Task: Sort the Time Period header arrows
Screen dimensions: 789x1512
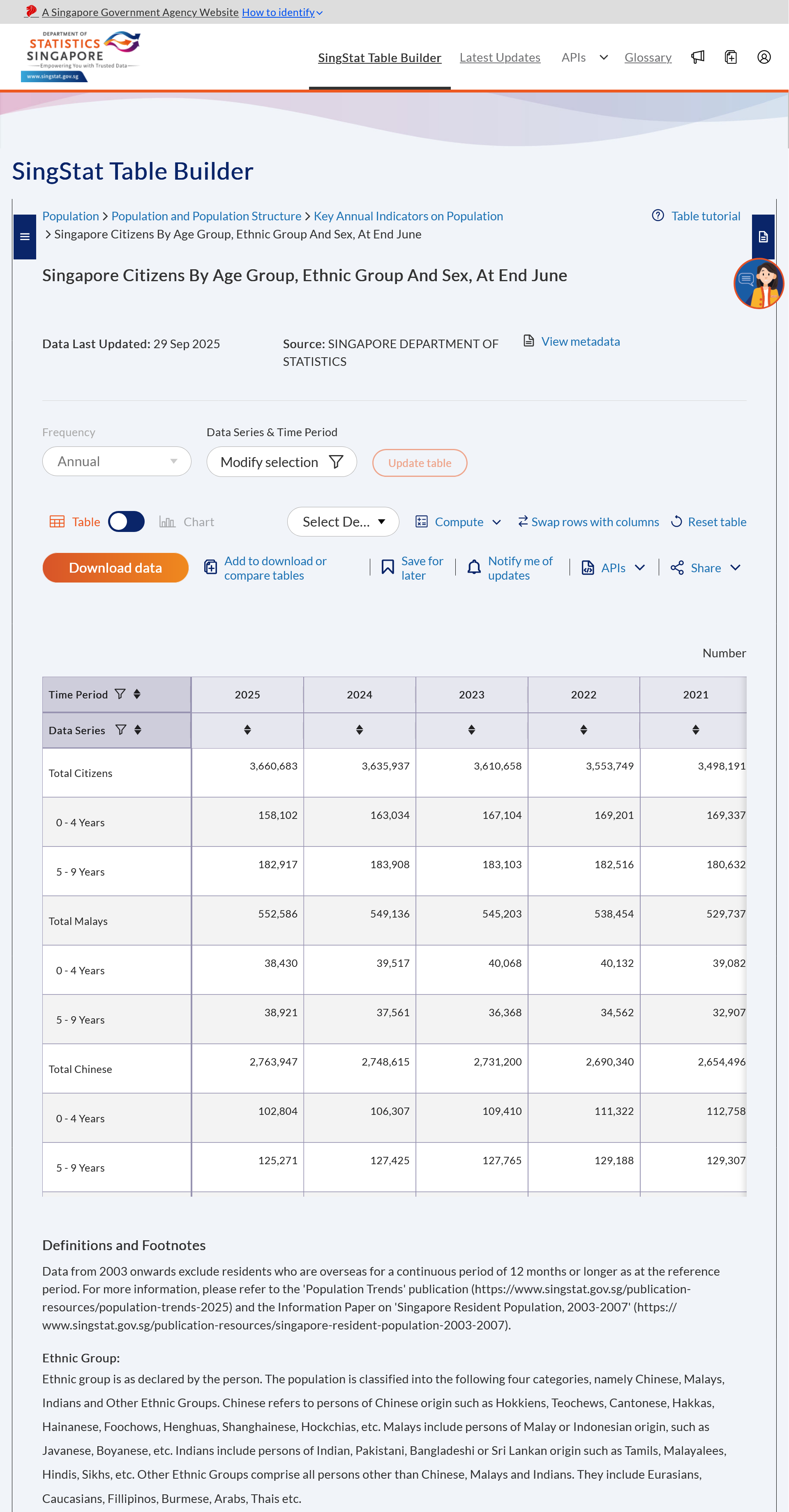Action: coord(137,694)
